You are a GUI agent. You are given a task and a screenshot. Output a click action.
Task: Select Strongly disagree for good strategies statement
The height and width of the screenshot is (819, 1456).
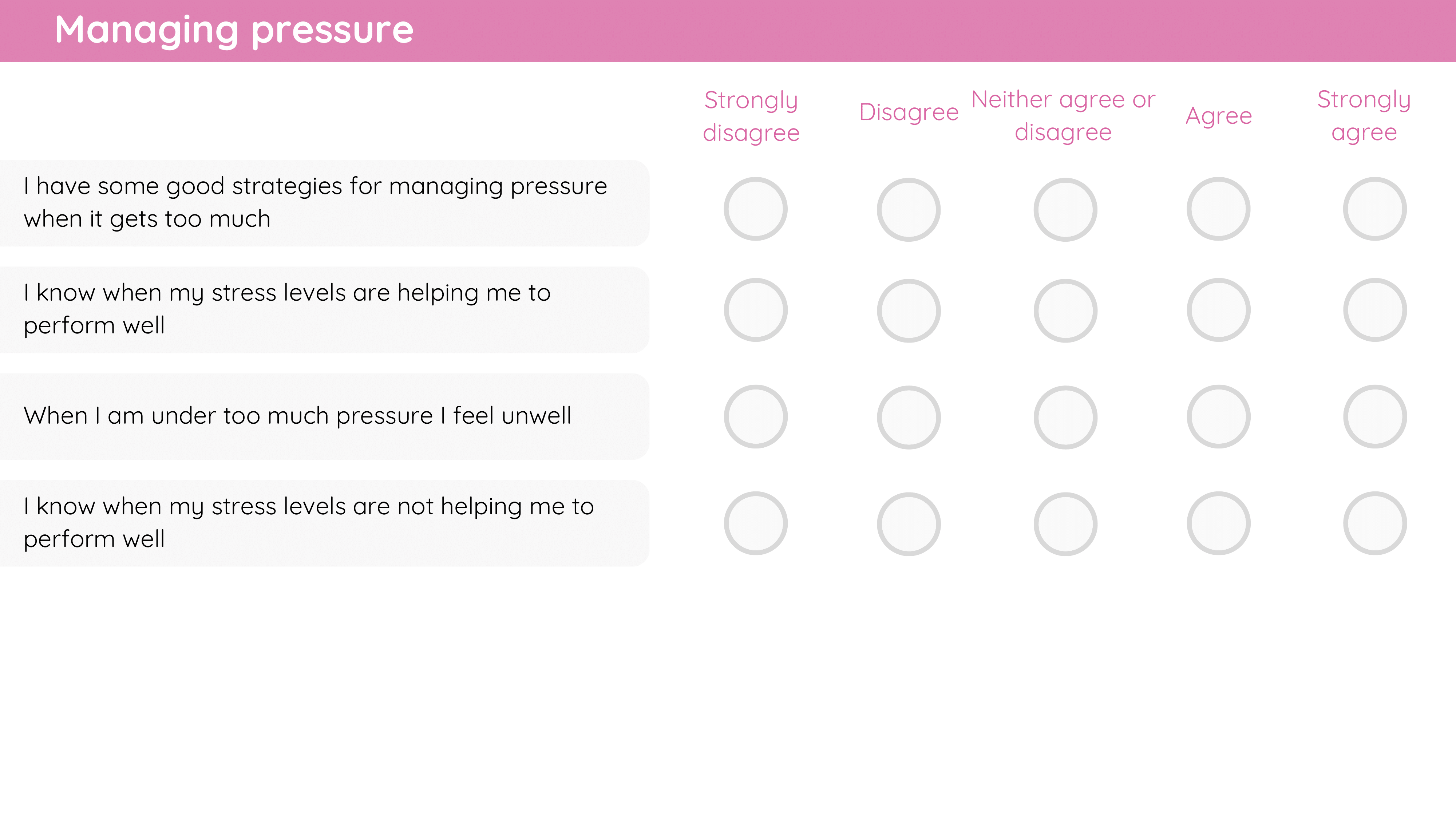point(756,209)
